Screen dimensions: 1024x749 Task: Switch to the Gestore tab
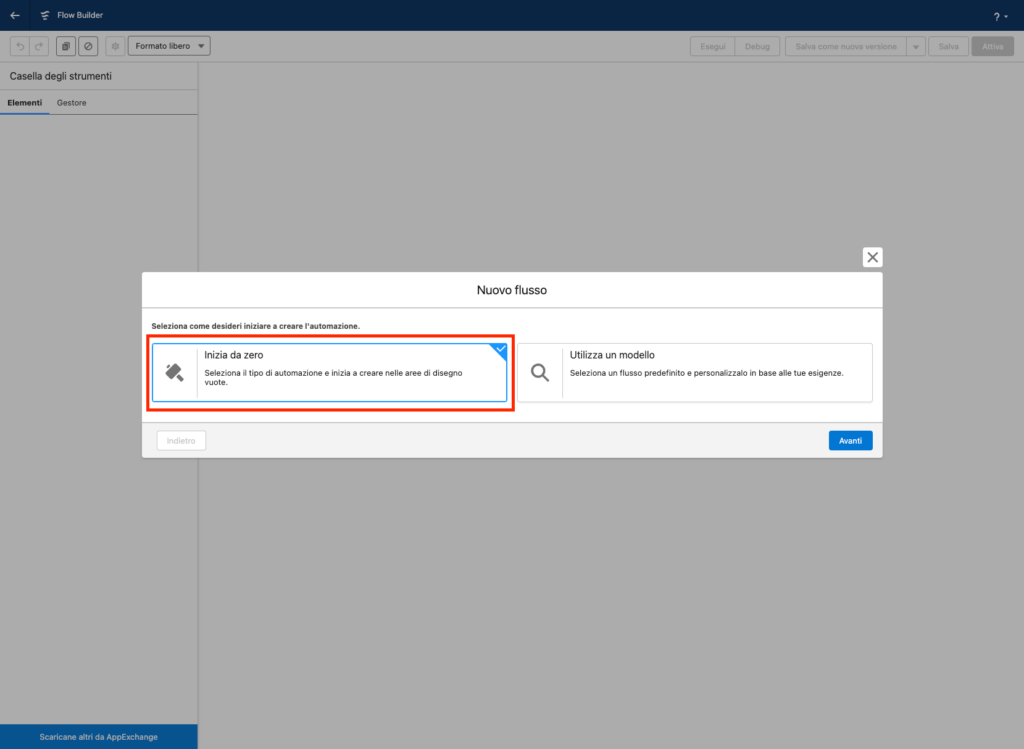click(71, 103)
